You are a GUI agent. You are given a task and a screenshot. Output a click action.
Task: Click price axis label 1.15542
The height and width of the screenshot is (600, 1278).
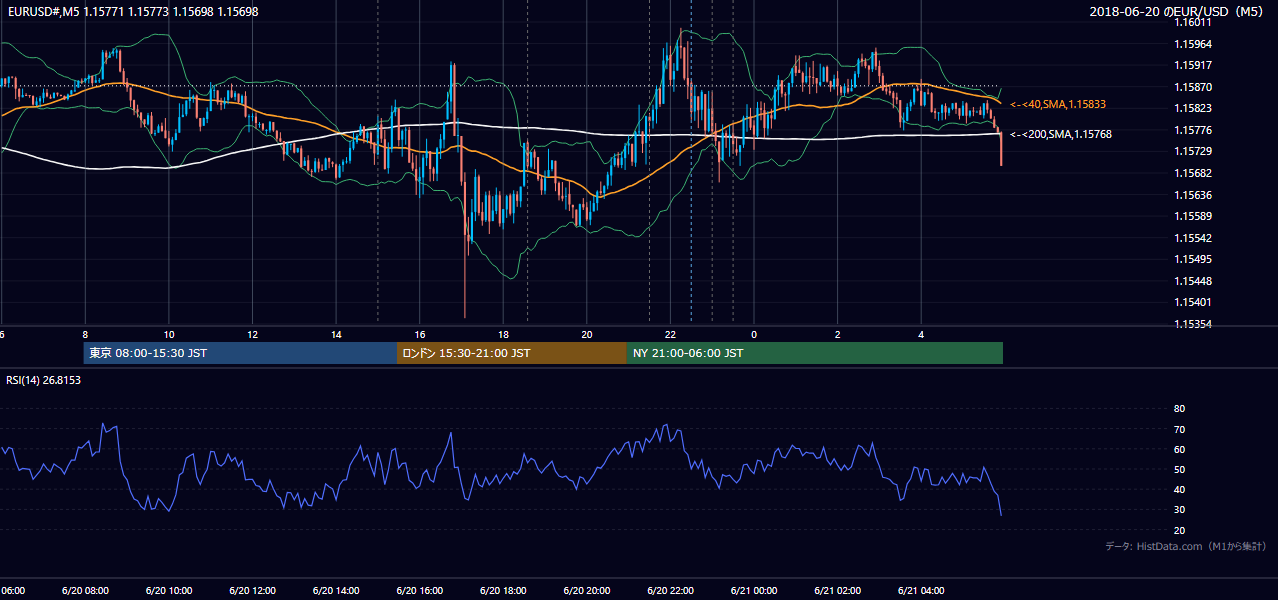(x=1193, y=238)
